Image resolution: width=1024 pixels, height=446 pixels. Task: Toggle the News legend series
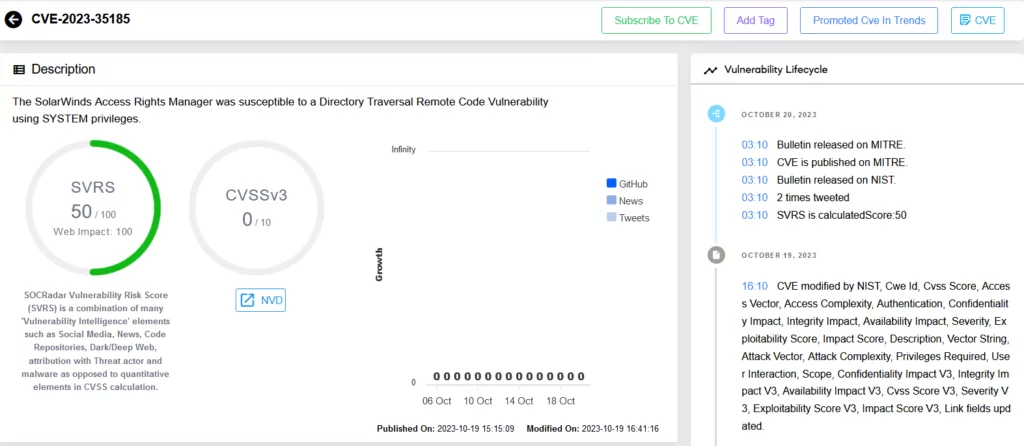pos(624,201)
